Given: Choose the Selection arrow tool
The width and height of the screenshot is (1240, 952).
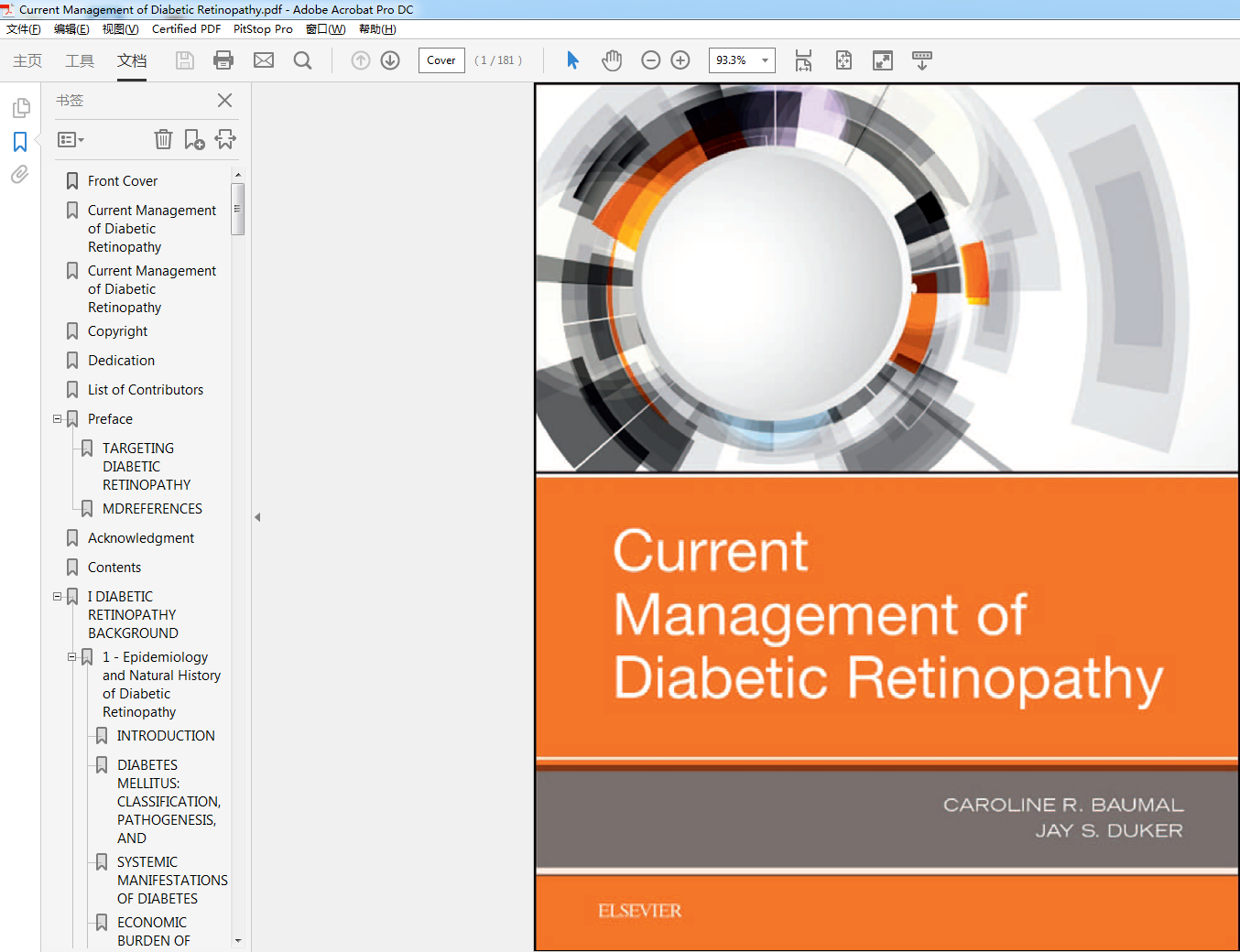Looking at the screenshot, I should (x=572, y=60).
